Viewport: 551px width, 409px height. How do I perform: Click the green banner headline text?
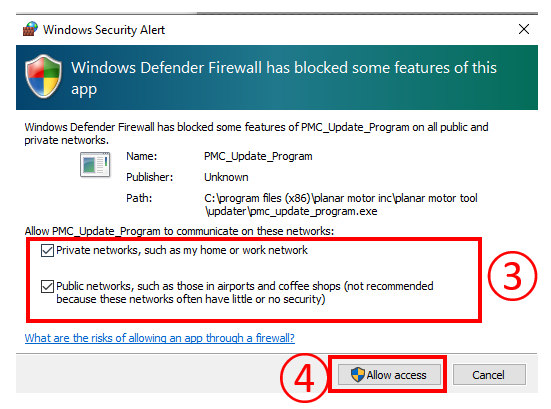[284, 78]
